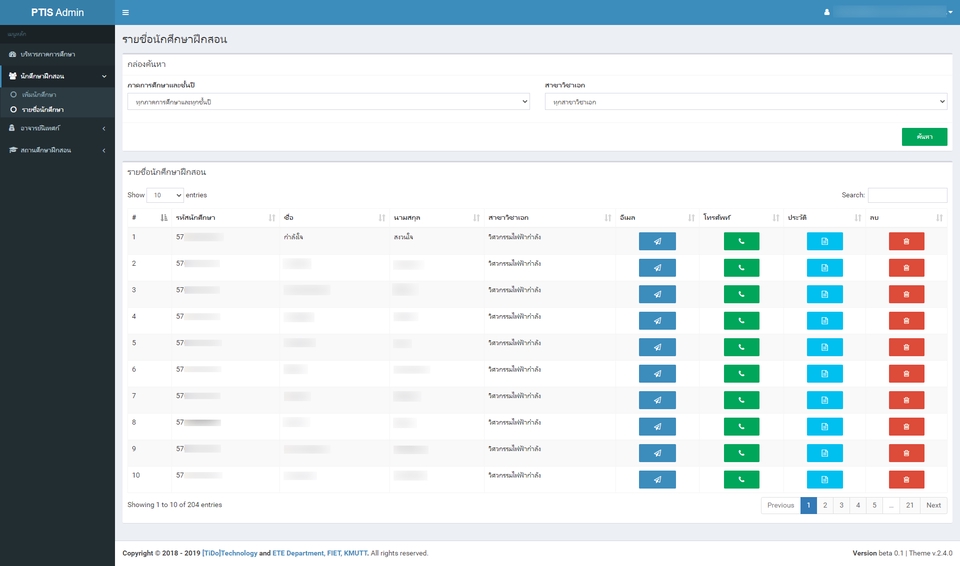Focus the table Search input field

point(907,195)
